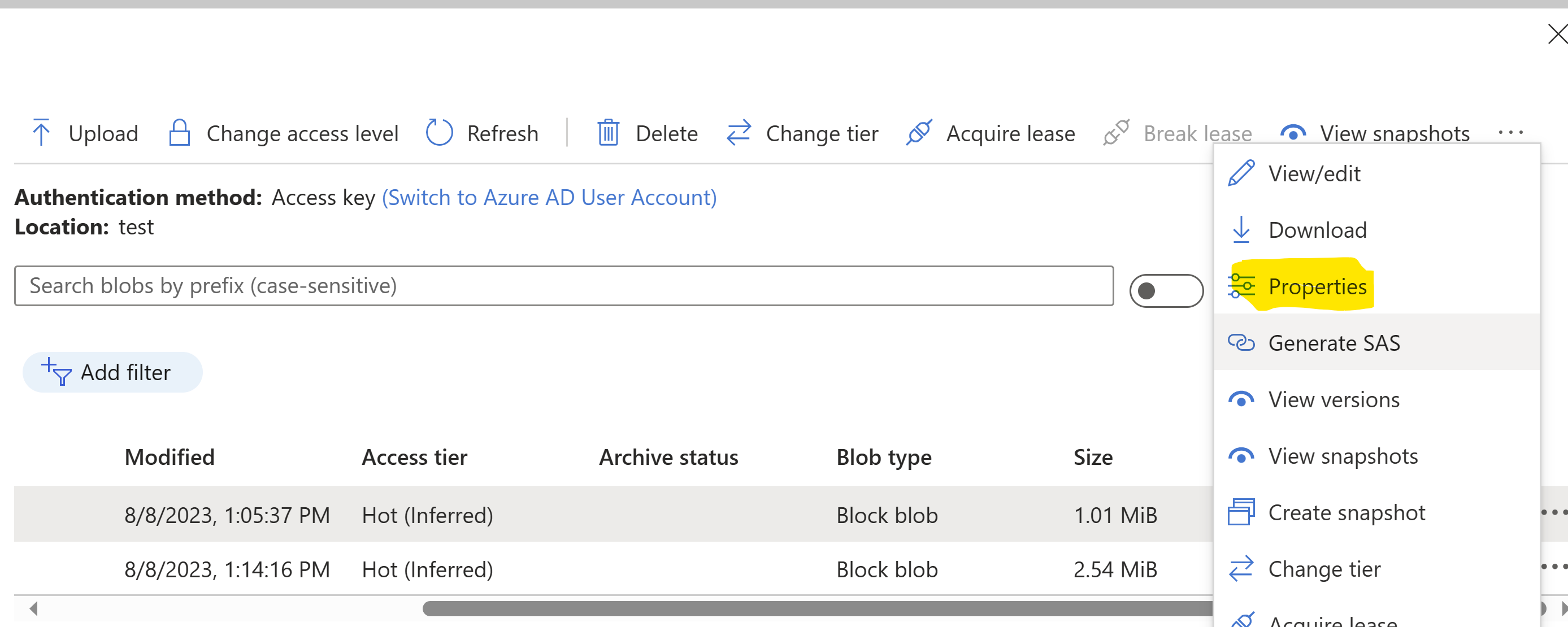Image resolution: width=1568 pixels, height=627 pixels.
Task: Open the toolbar more options ellipsis
Action: click(1510, 132)
